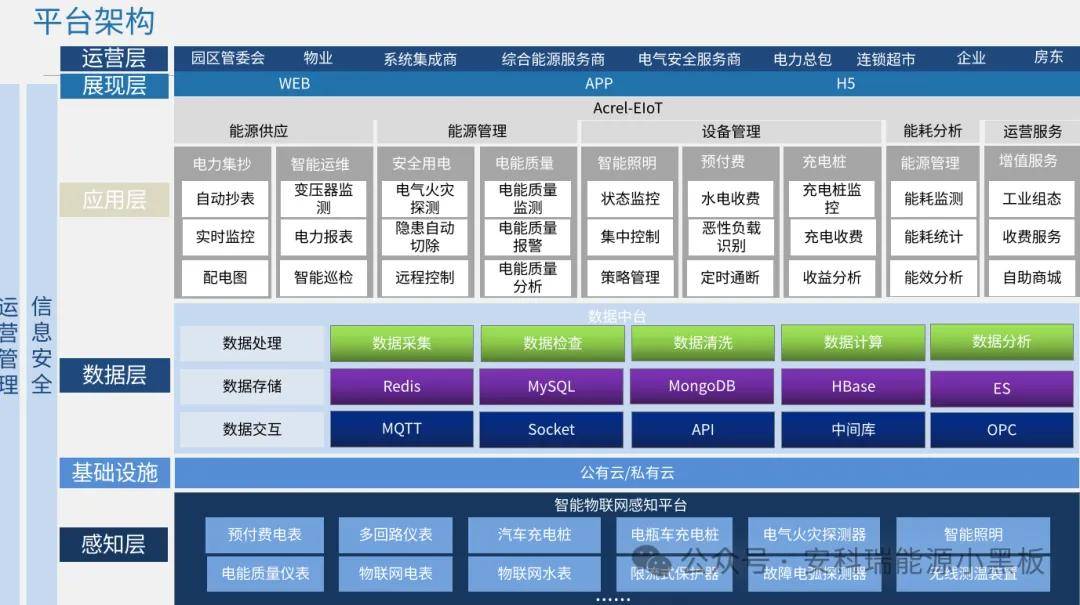1080x605 pixels.
Task: Click the blue API block
Action: (703, 429)
